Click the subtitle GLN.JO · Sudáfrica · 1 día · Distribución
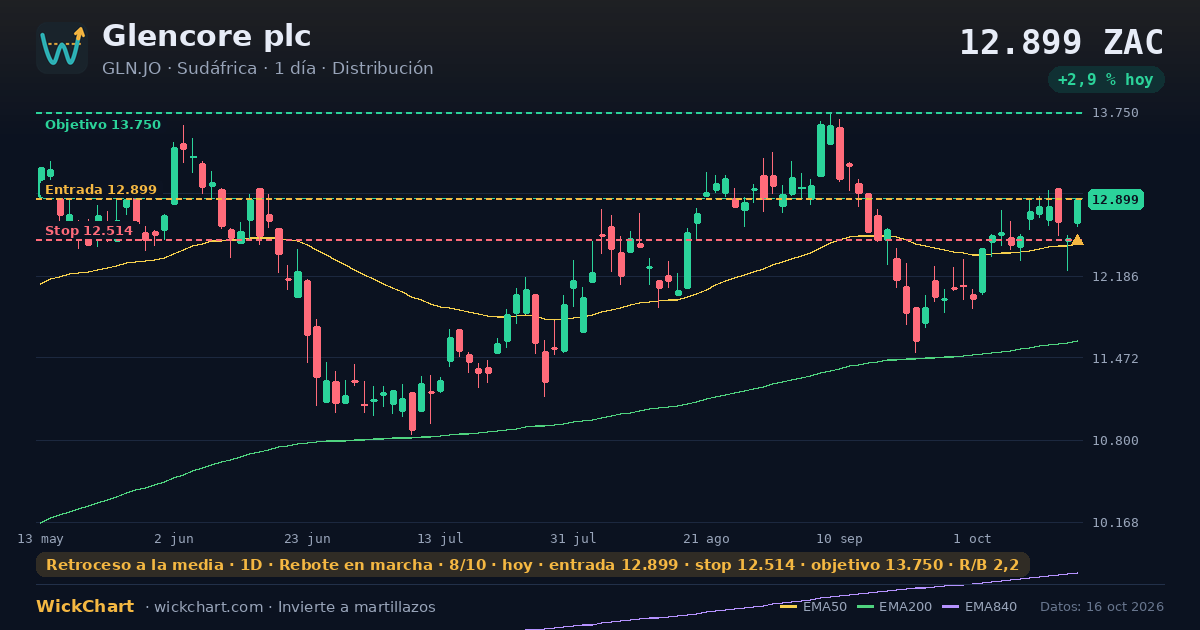The width and height of the screenshot is (1200, 630). pos(267,68)
